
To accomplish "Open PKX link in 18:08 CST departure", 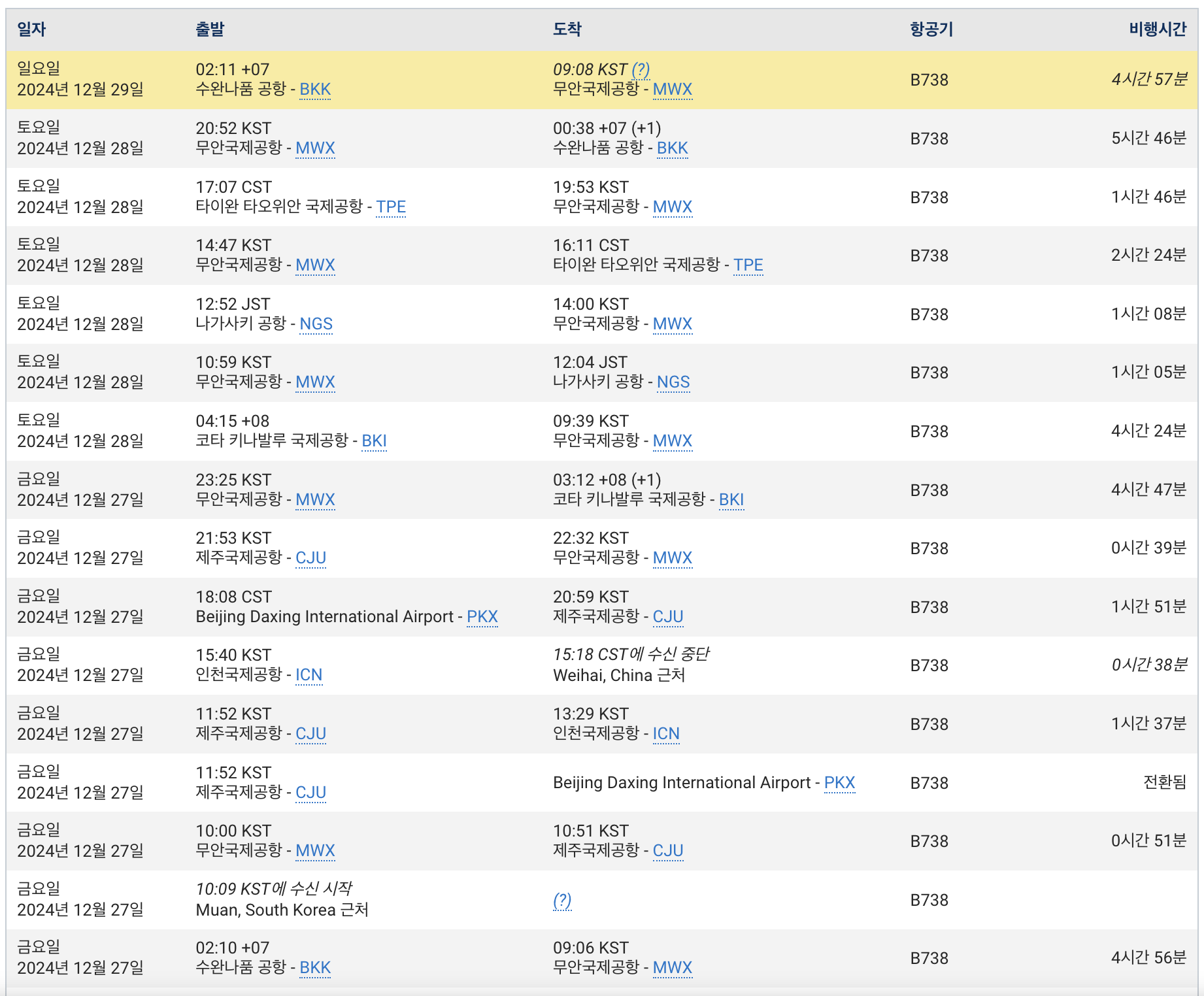I will 482,617.
